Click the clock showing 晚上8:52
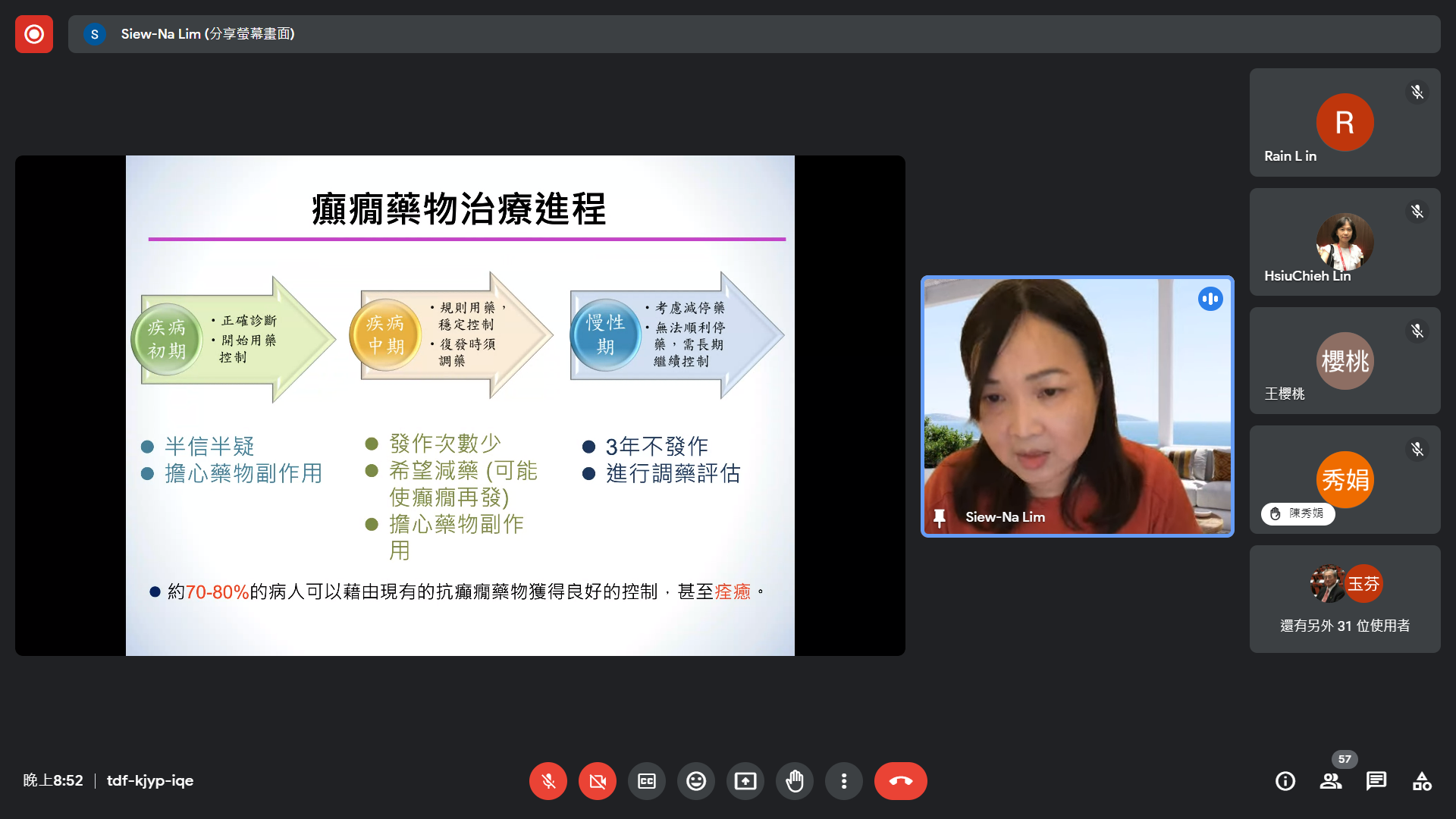 pos(53,780)
